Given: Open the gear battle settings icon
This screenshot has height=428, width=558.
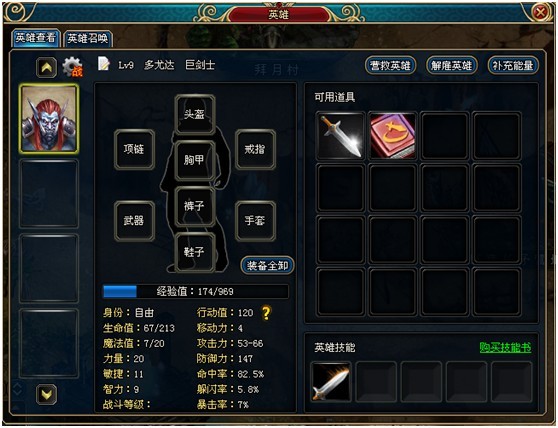Looking at the screenshot, I should coord(73,67).
